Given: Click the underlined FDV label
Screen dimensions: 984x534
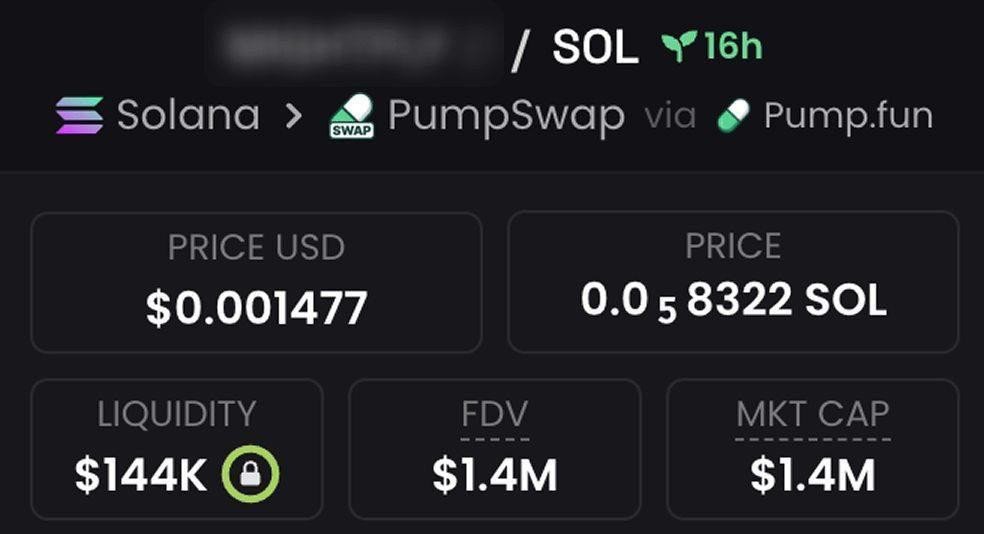Looking at the screenshot, I should coord(494,414).
